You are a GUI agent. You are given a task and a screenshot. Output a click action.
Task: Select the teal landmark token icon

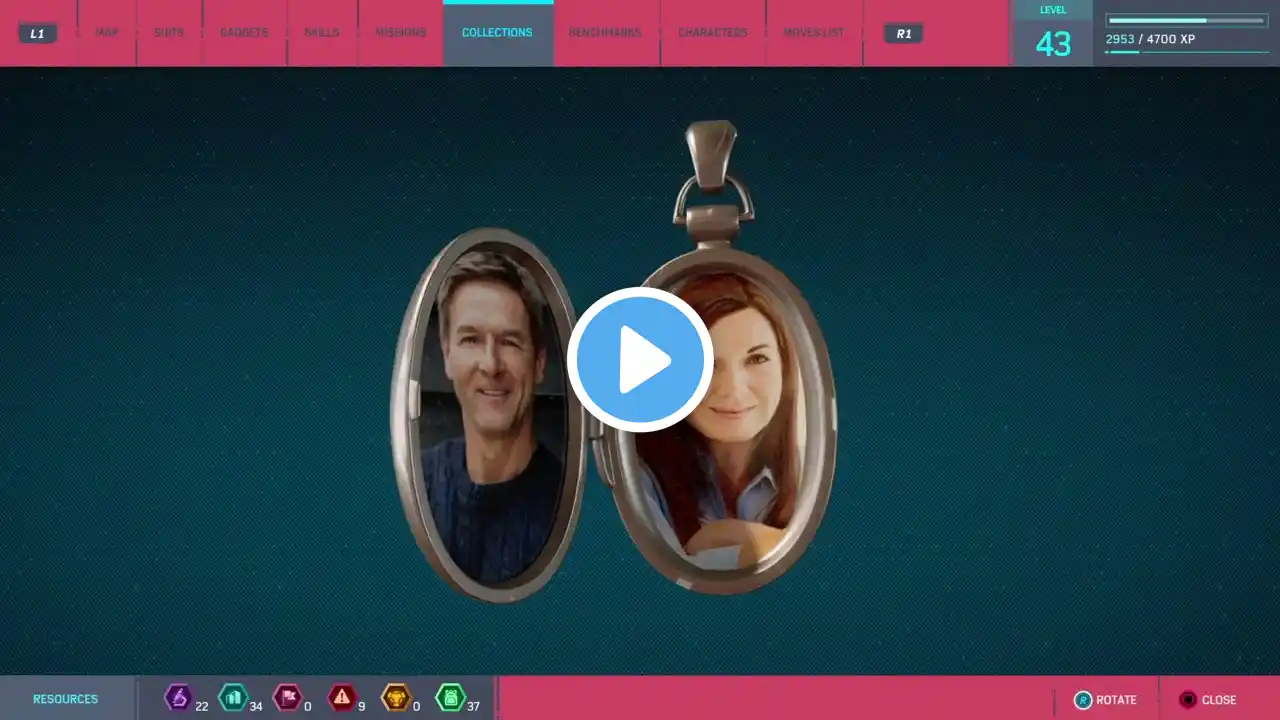point(233,697)
